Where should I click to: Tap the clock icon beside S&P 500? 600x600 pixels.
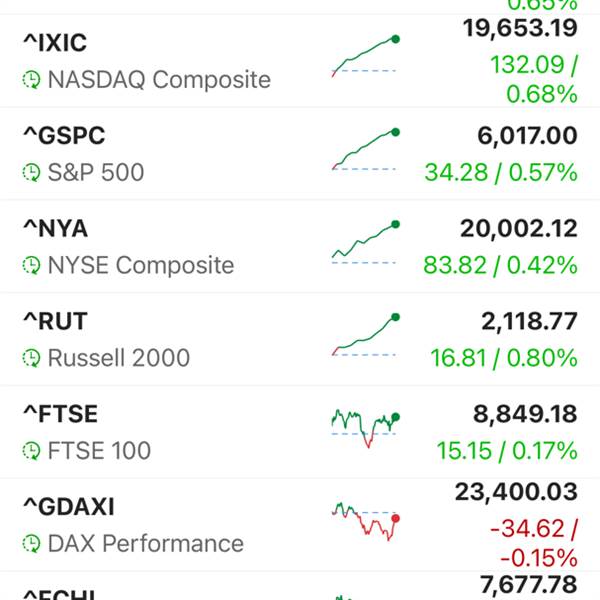tap(31, 173)
